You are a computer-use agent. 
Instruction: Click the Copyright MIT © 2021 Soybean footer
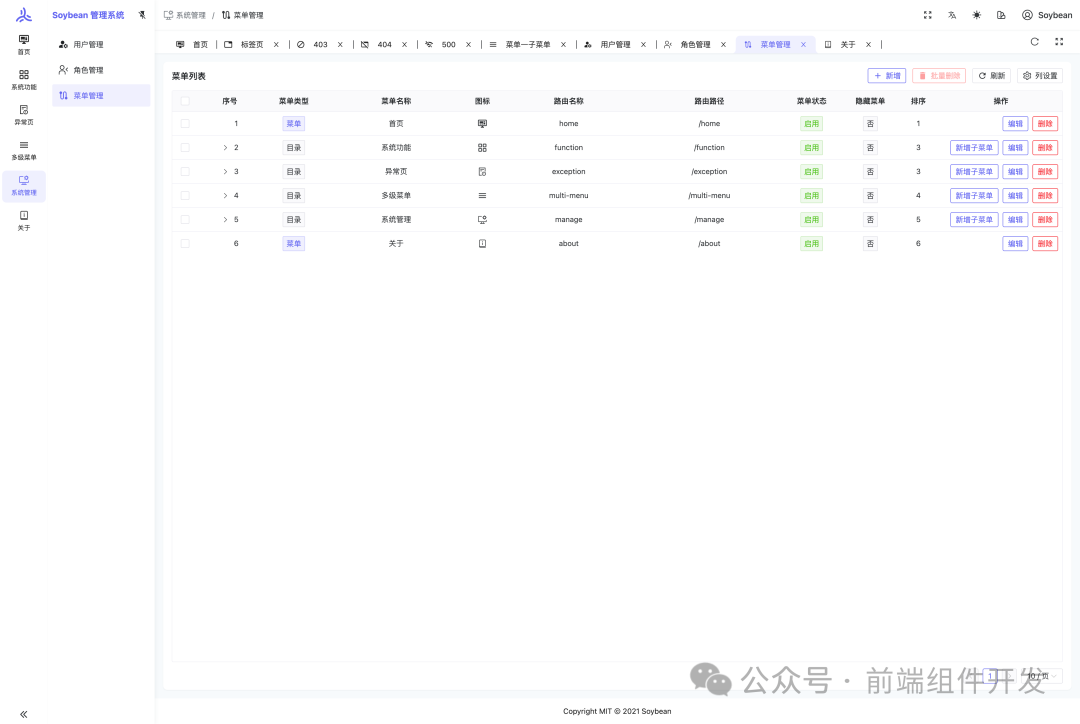click(x=617, y=712)
